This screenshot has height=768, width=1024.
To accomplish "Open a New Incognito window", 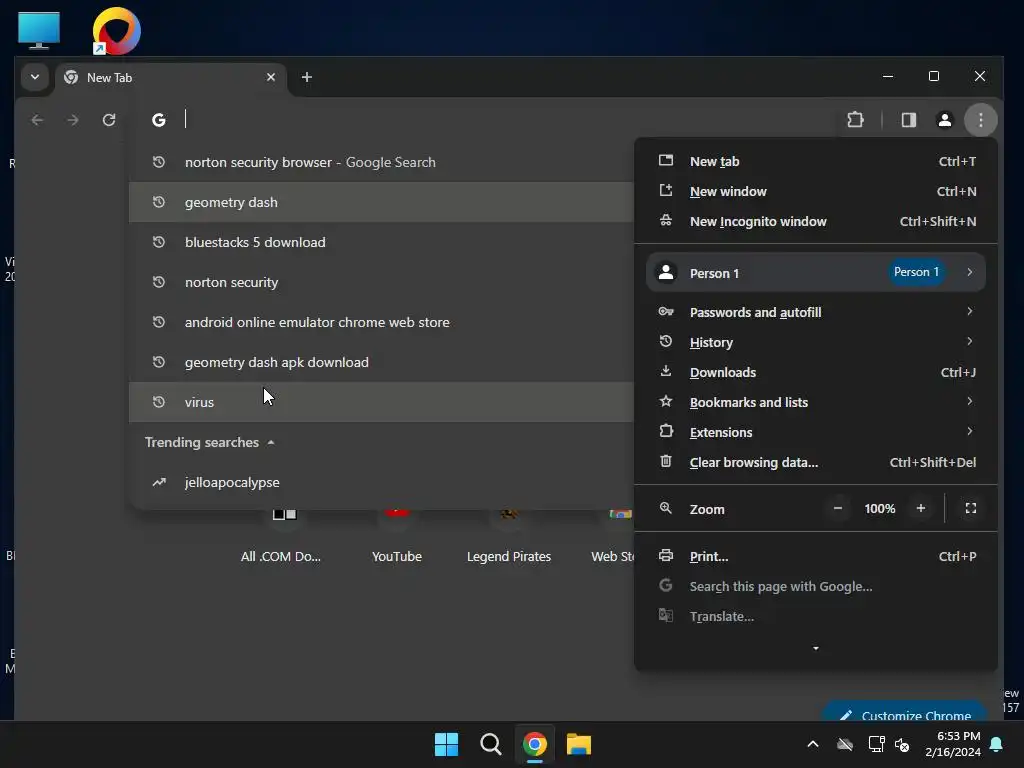I will pyautogui.click(x=816, y=221).
